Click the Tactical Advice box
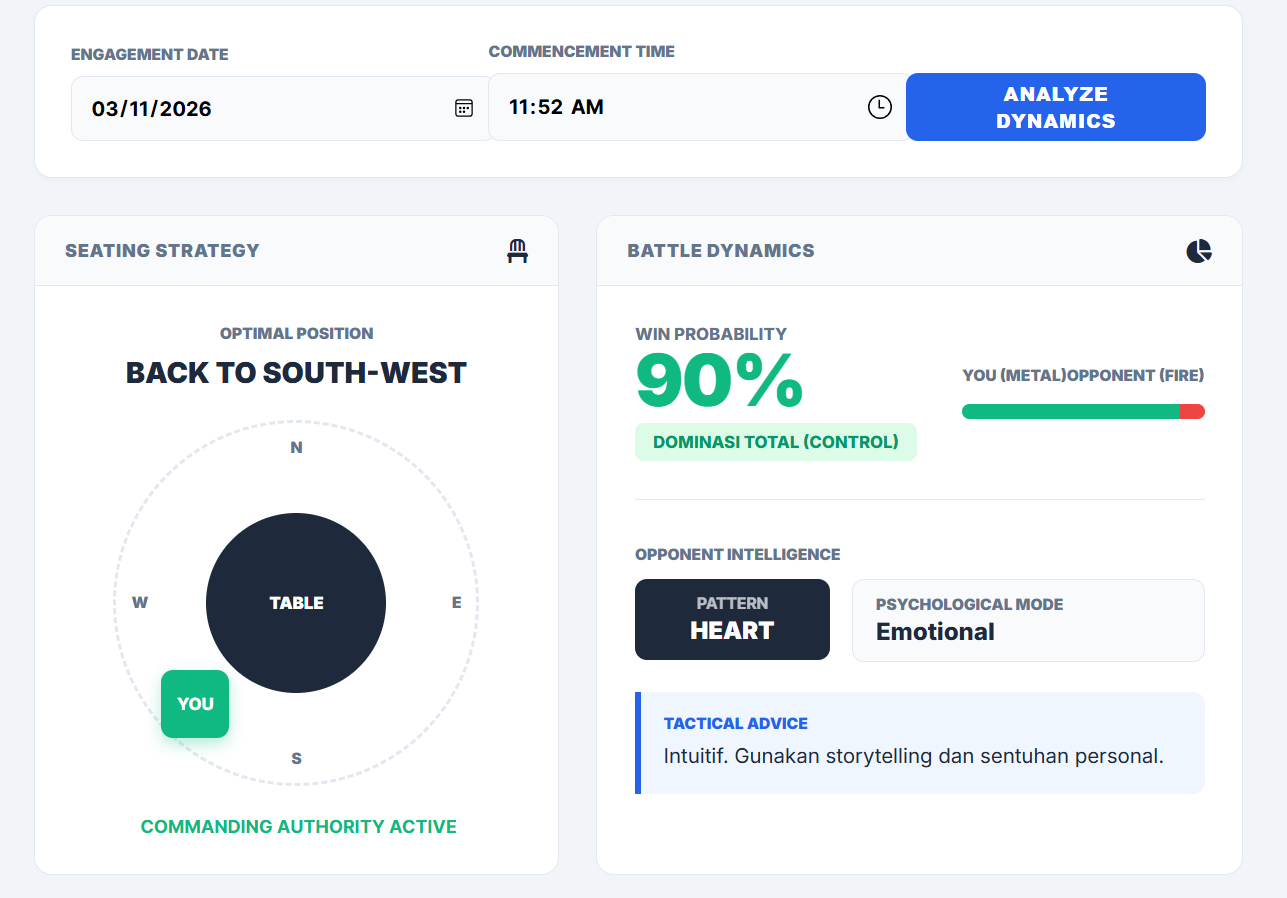The image size is (1287, 898). [x=920, y=743]
